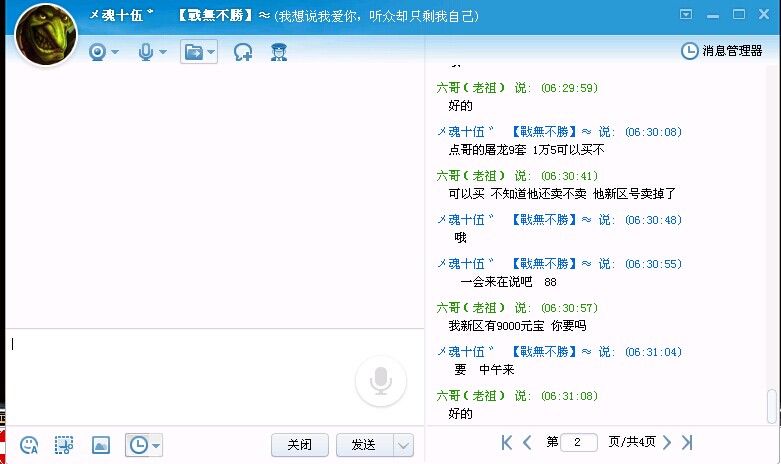Image resolution: width=781 pixels, height=464 pixels.
Task: Start a voice call with the microphone icon
Action: 146,51
